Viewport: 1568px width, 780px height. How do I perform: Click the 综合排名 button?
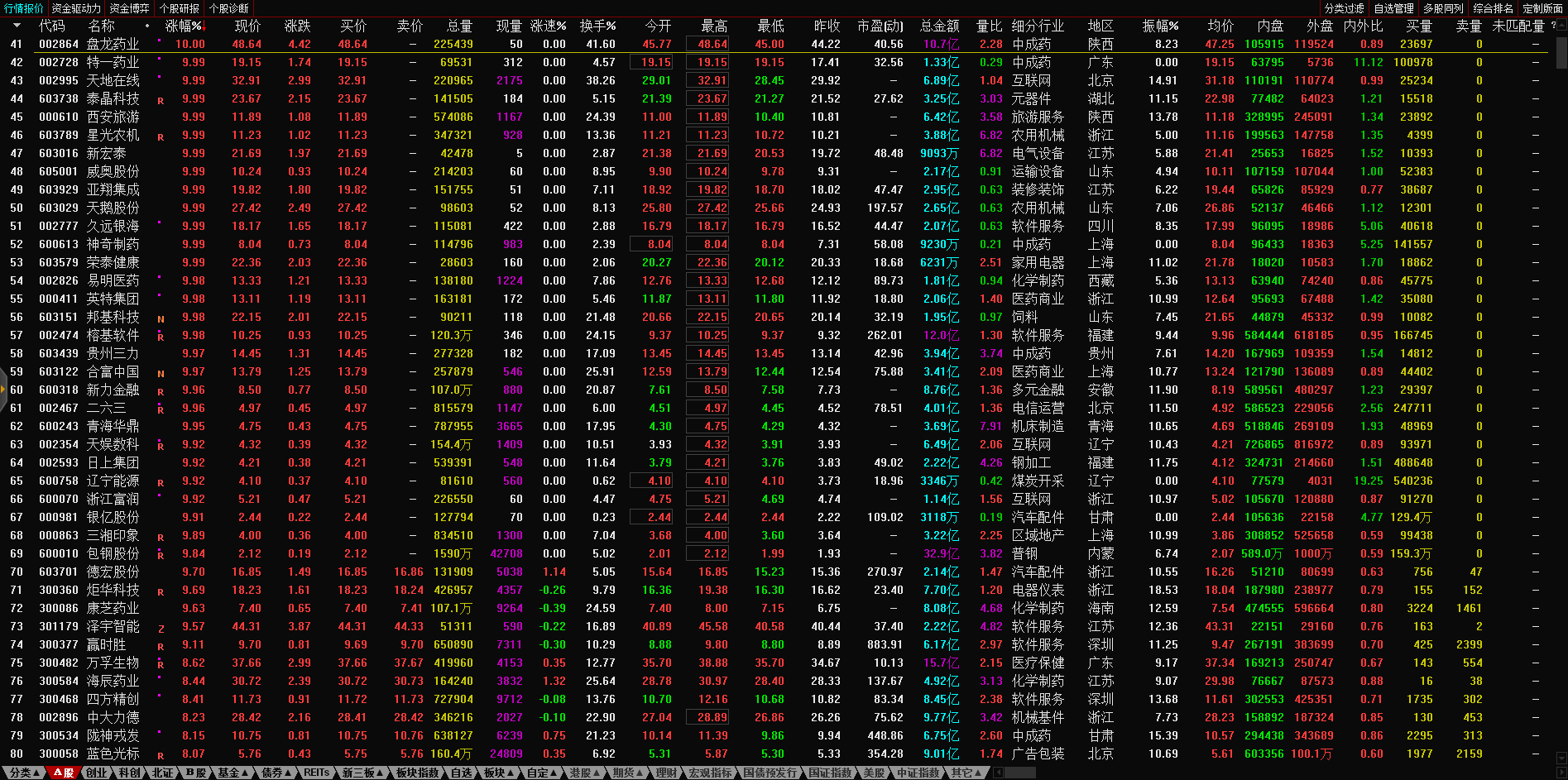(x=1493, y=8)
